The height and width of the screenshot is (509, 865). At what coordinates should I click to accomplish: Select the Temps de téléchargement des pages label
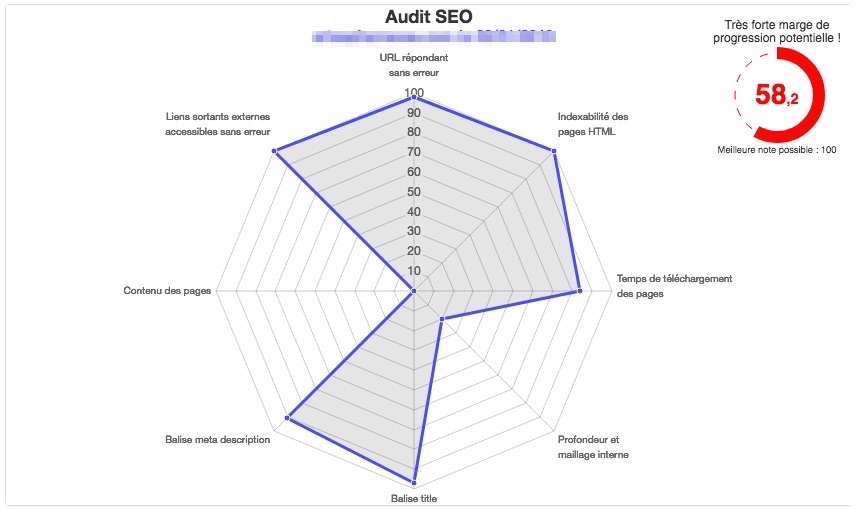[x=674, y=286]
